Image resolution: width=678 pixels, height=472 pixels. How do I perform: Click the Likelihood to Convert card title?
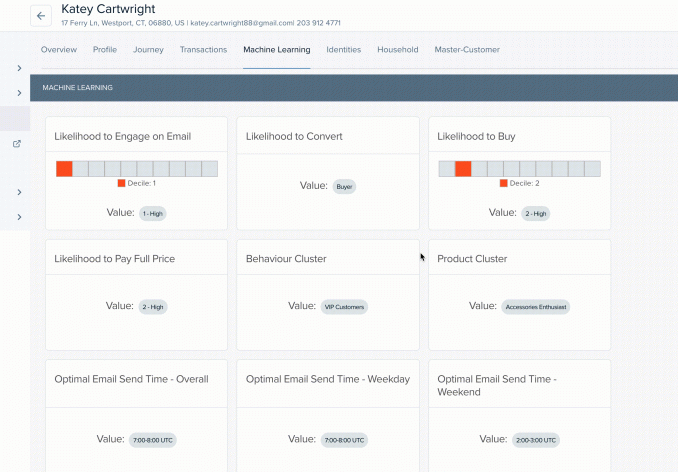coord(294,137)
